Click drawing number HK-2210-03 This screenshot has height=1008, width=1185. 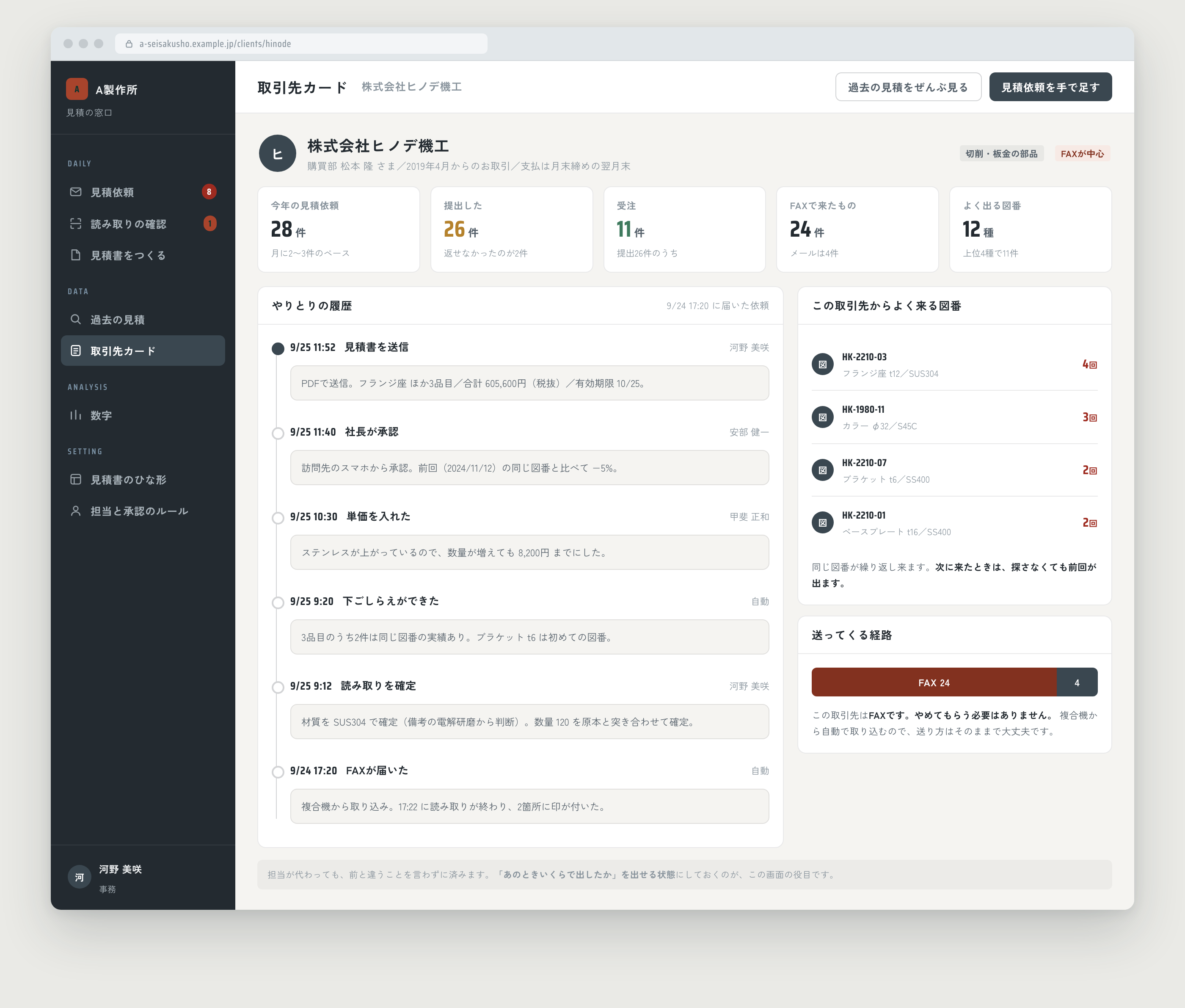864,357
